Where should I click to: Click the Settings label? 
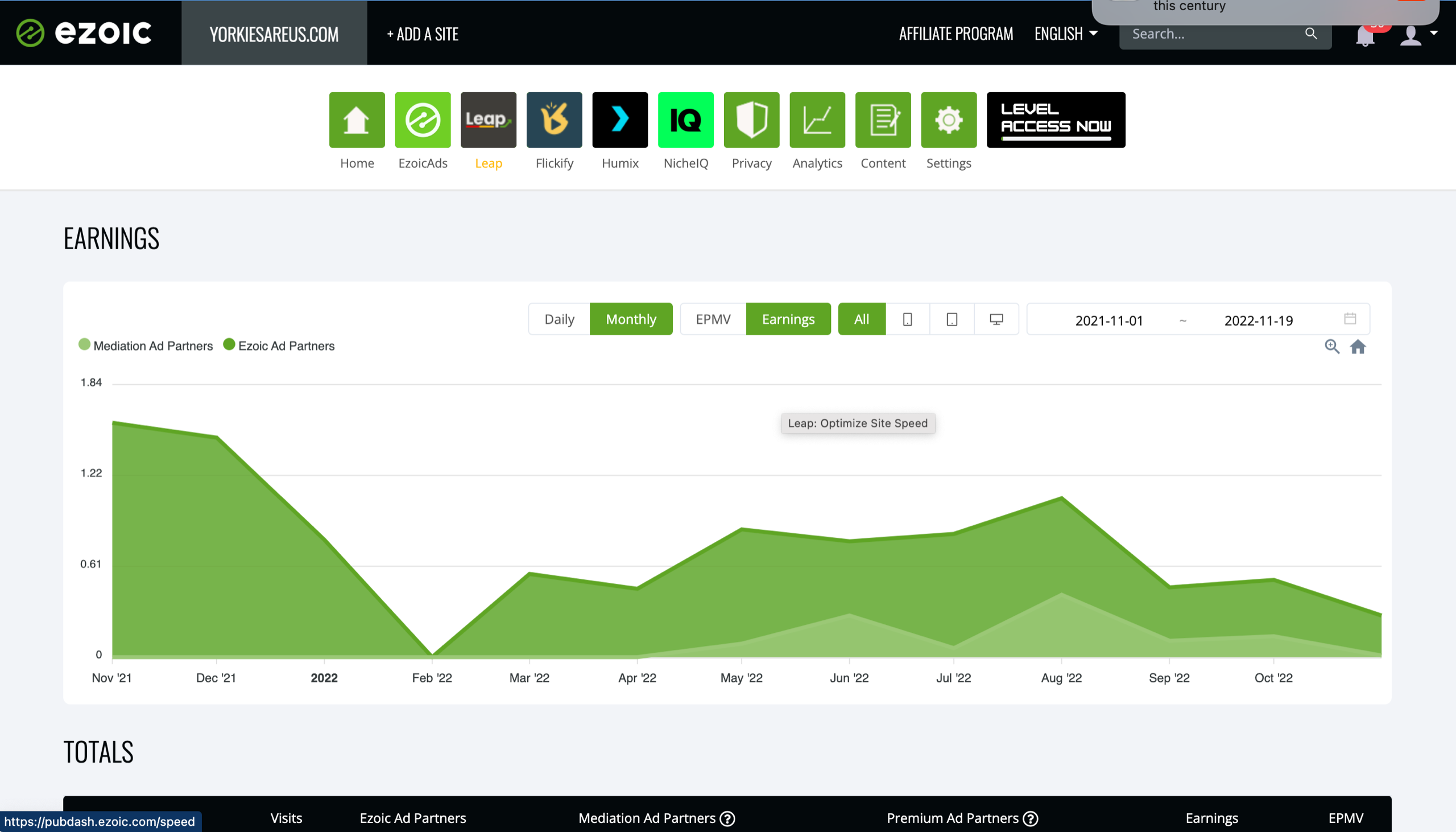point(949,163)
